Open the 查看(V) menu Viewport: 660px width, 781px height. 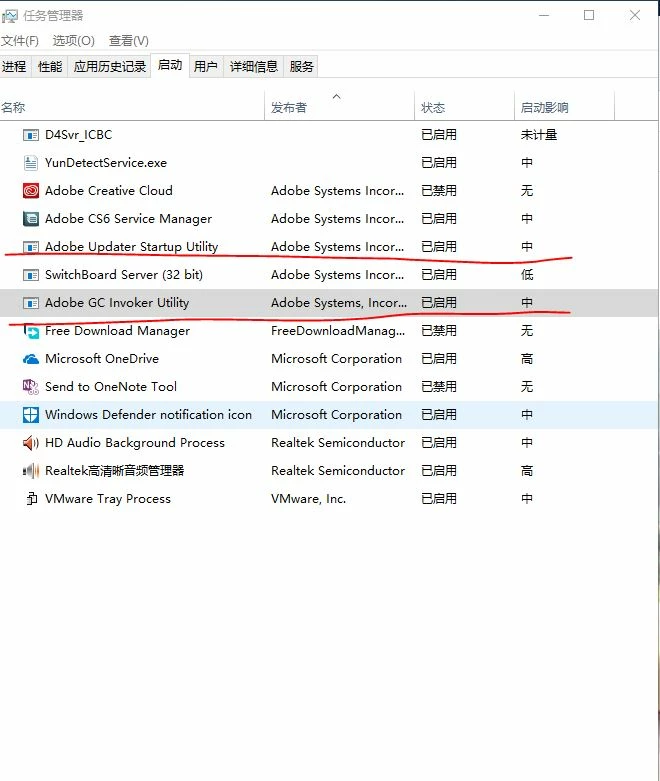(129, 41)
